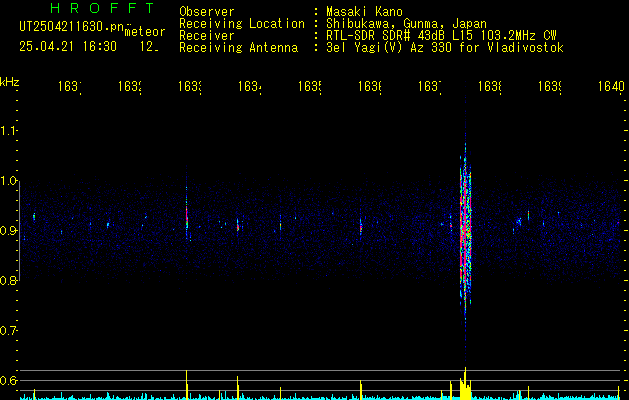The width and height of the screenshot is (629, 400).
Task: Click the 0.9 kHz axis label
Action: 8,231
